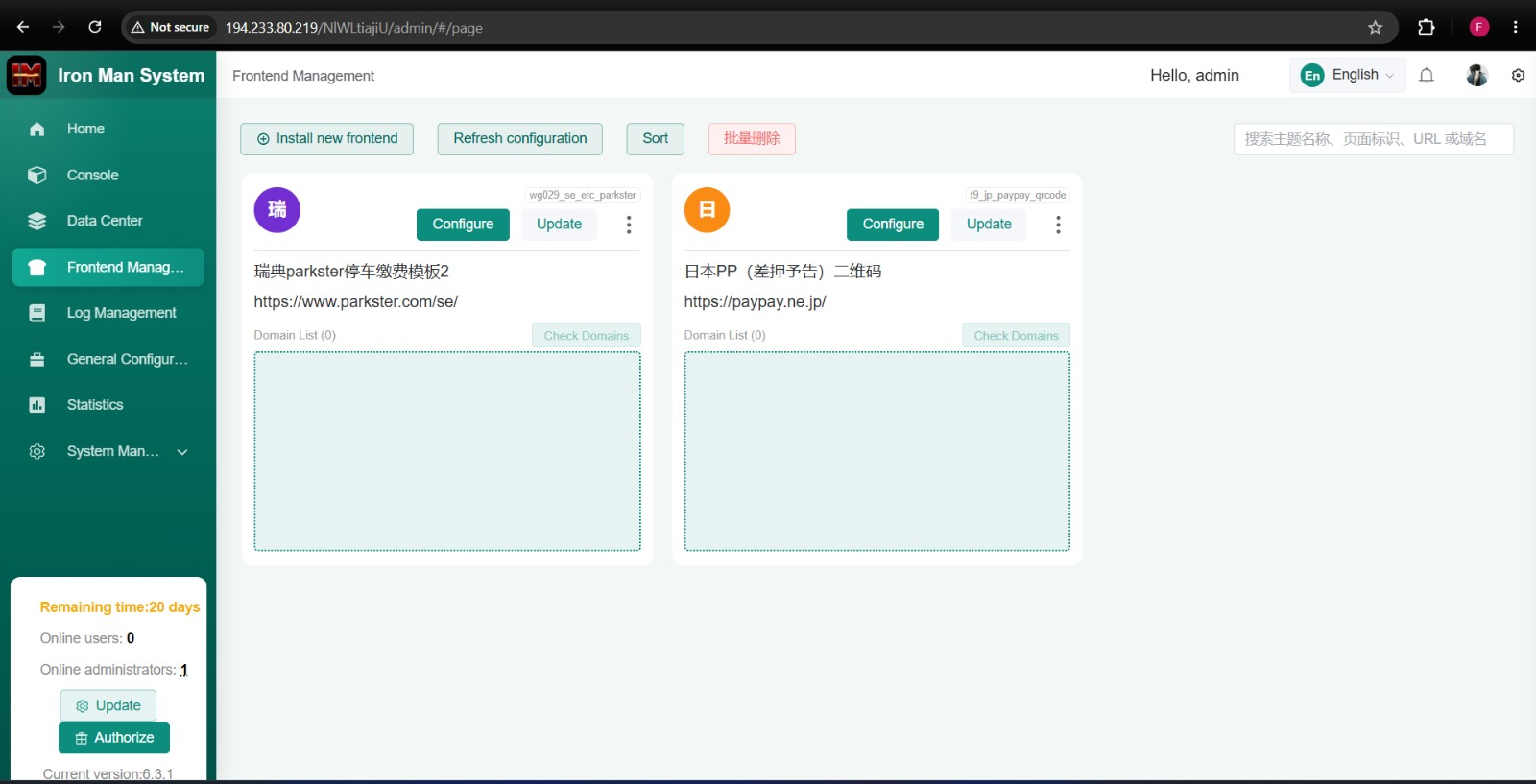Configure the paypay frontend
This screenshot has height=784, width=1536.
click(x=893, y=225)
